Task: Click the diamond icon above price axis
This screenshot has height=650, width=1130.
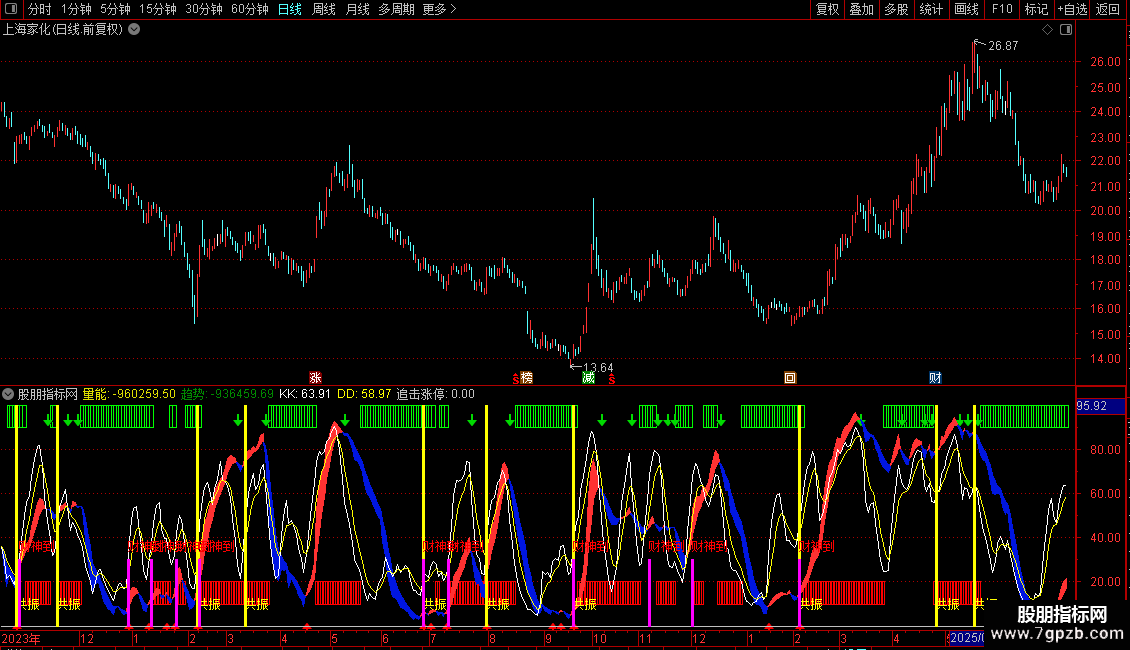Action: (1047, 30)
